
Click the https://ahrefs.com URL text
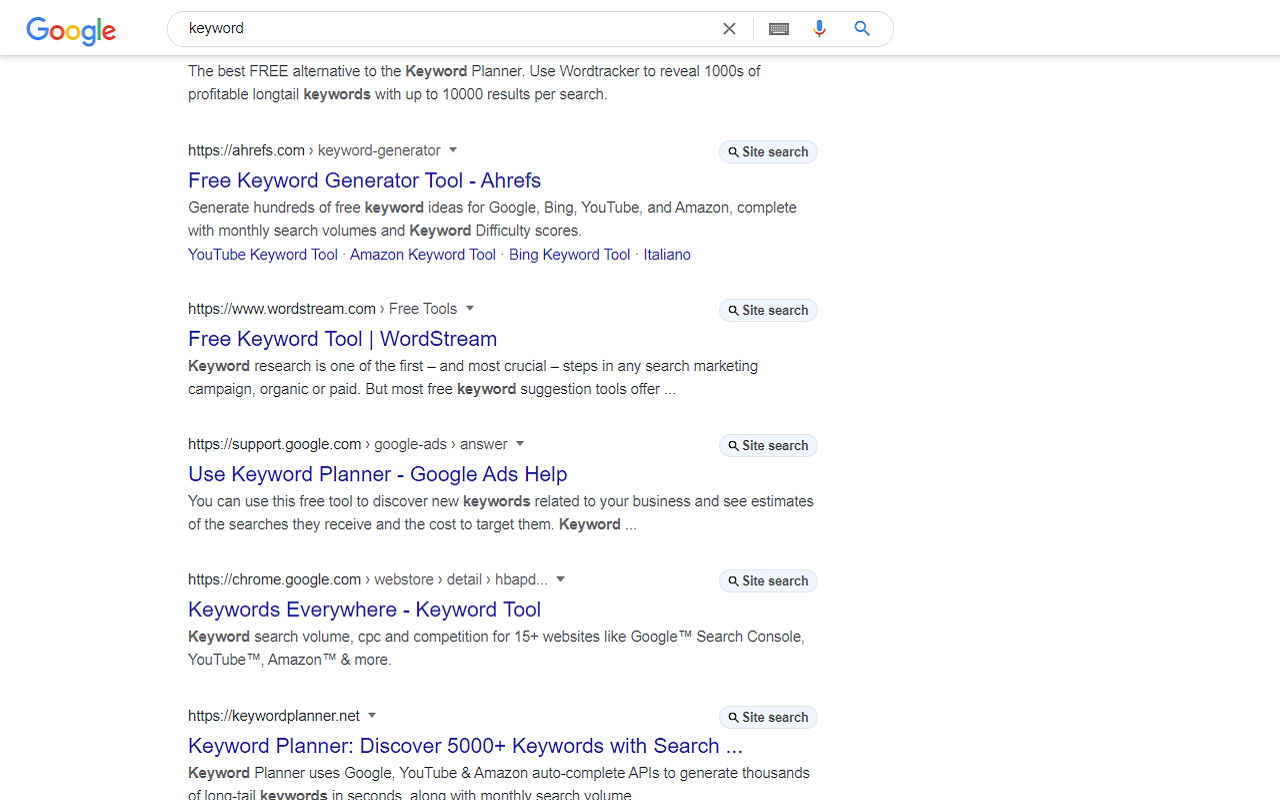tap(246, 150)
